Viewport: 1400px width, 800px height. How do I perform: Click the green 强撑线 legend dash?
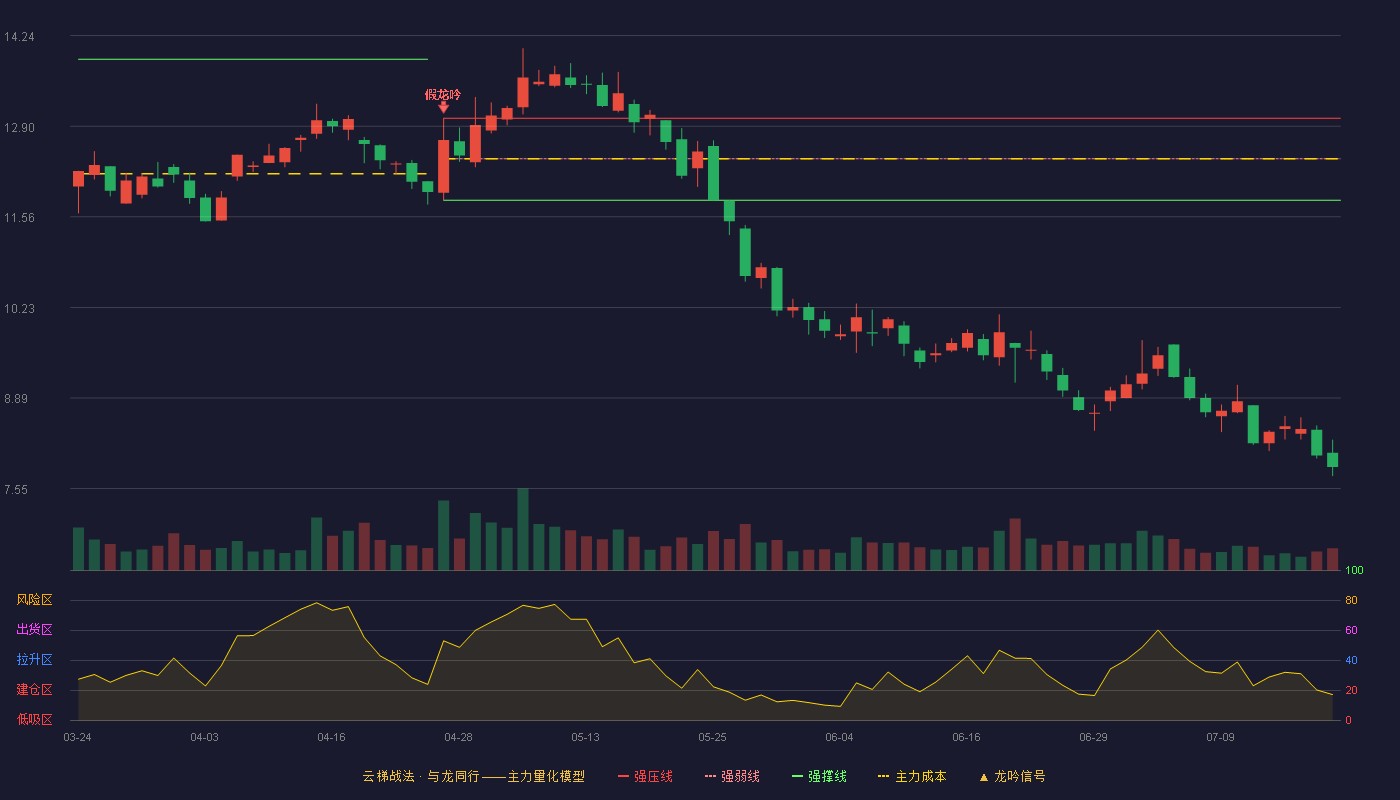[798, 777]
